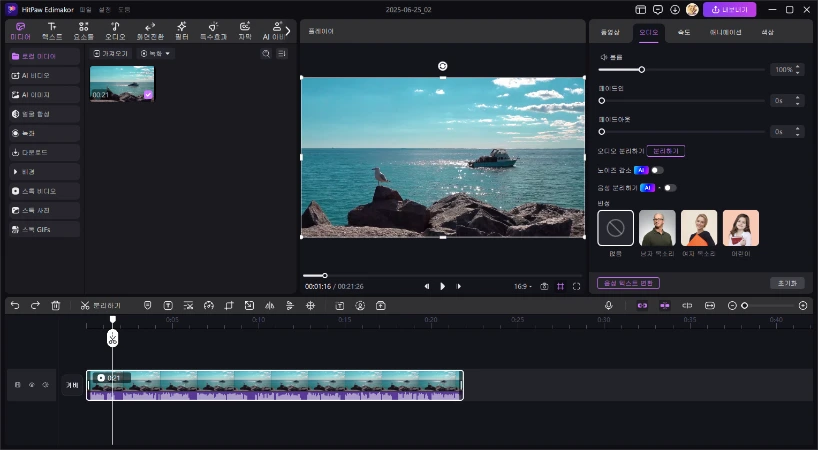Select the local media folder category
Image resolution: width=818 pixels, height=450 pixels.
coord(44,56)
